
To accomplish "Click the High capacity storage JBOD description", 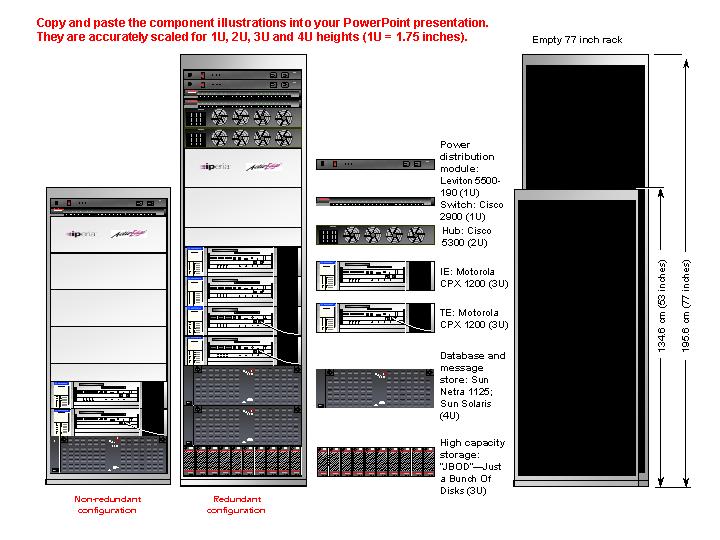I will click(x=472, y=467).
